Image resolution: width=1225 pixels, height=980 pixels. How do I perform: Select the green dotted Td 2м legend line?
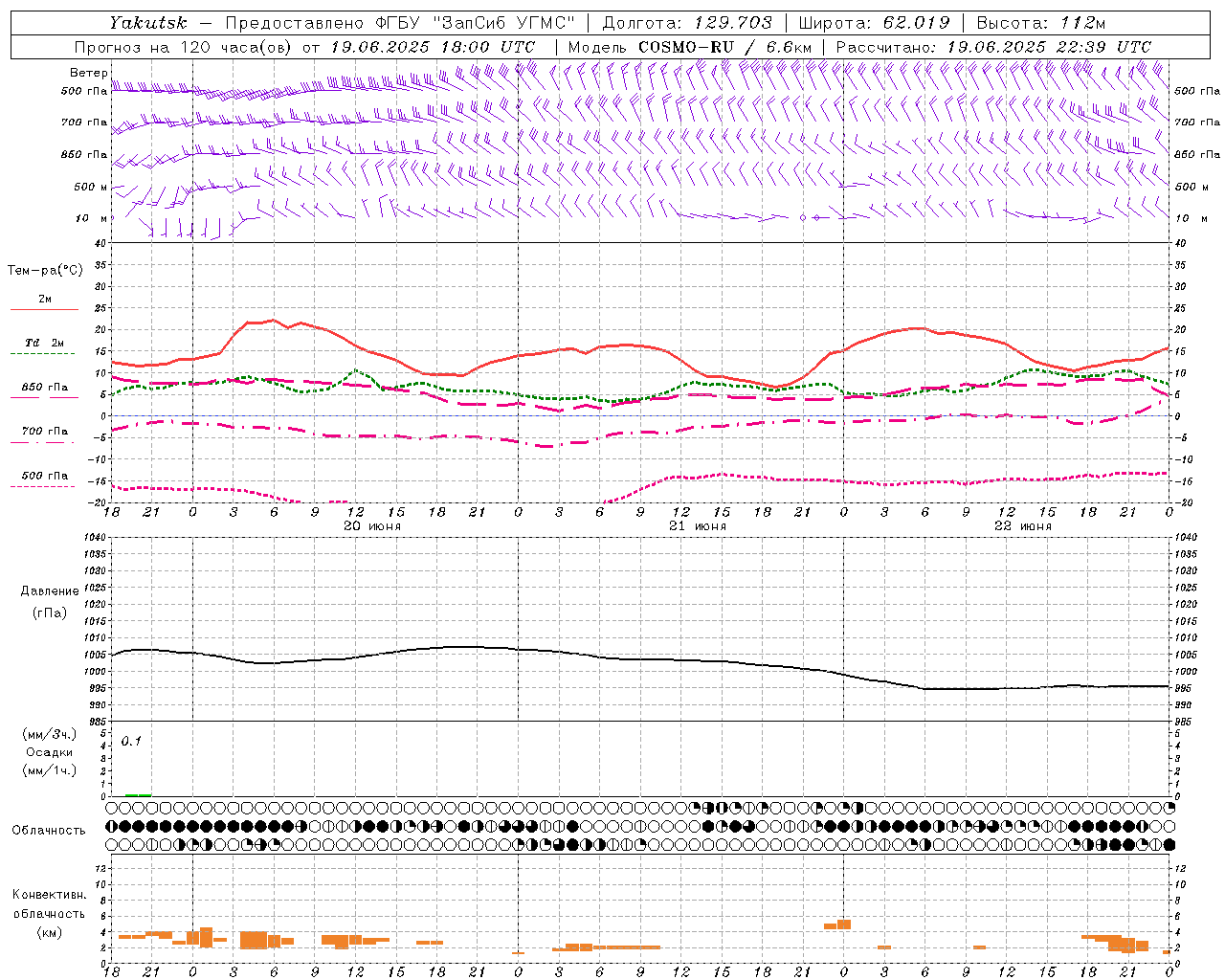42,353
